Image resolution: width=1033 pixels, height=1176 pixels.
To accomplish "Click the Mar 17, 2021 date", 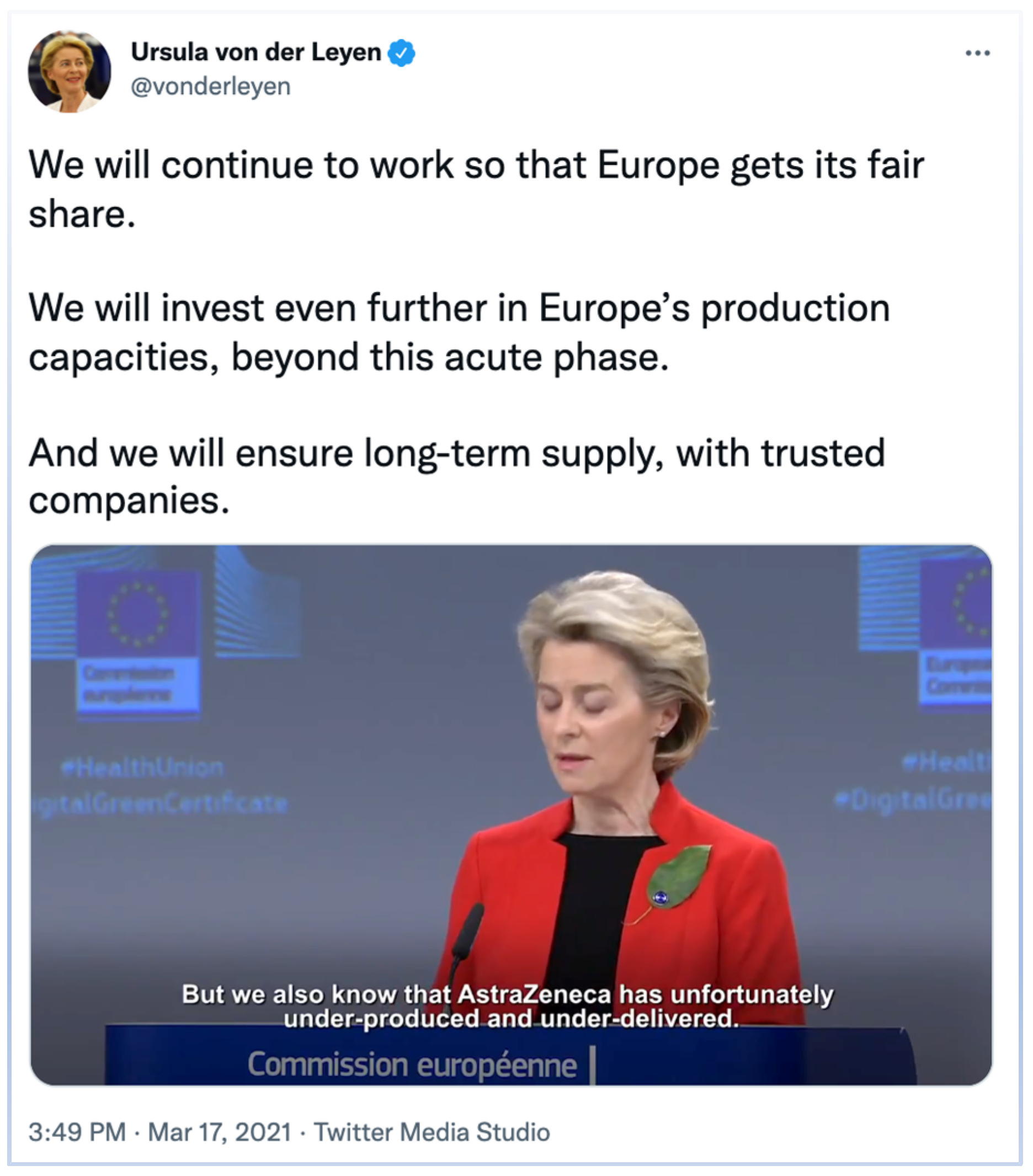I will click(x=219, y=1132).
